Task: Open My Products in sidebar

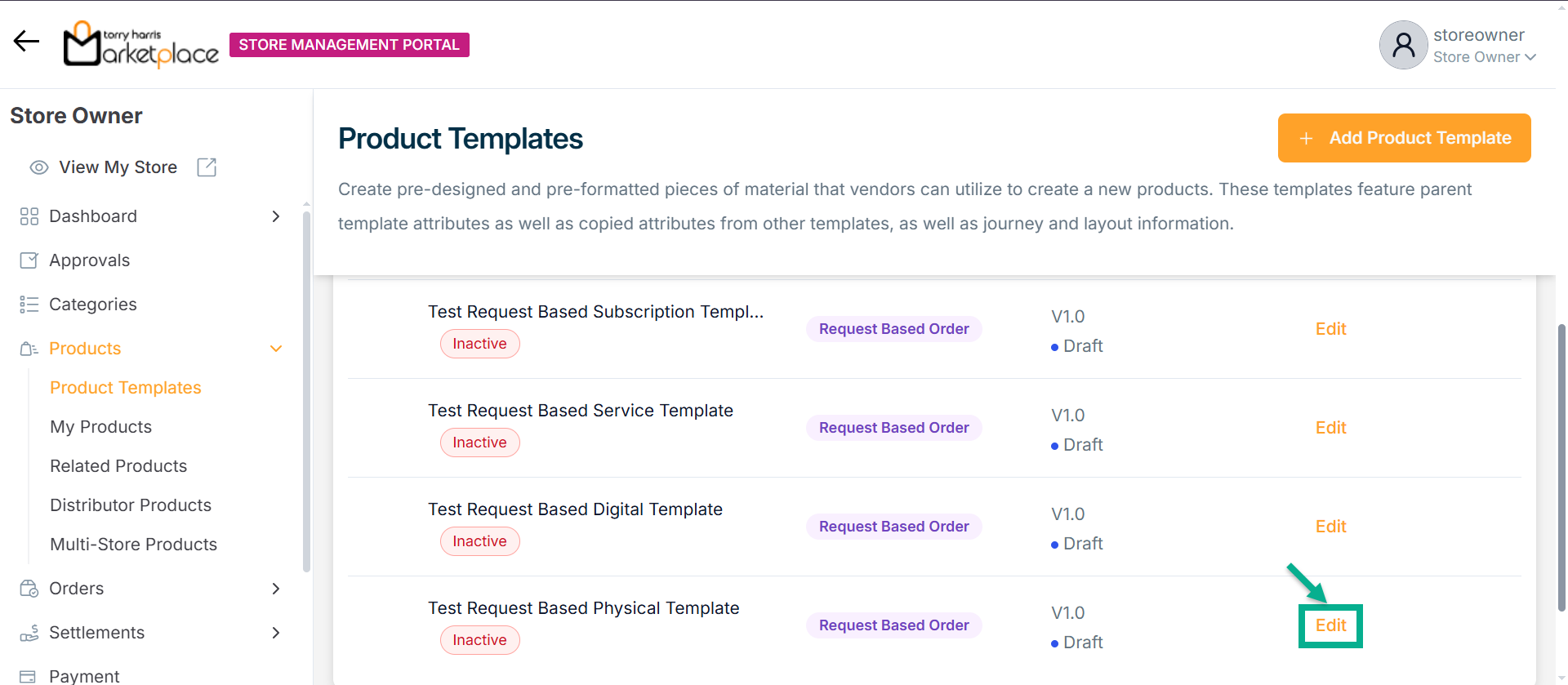Action: click(101, 427)
